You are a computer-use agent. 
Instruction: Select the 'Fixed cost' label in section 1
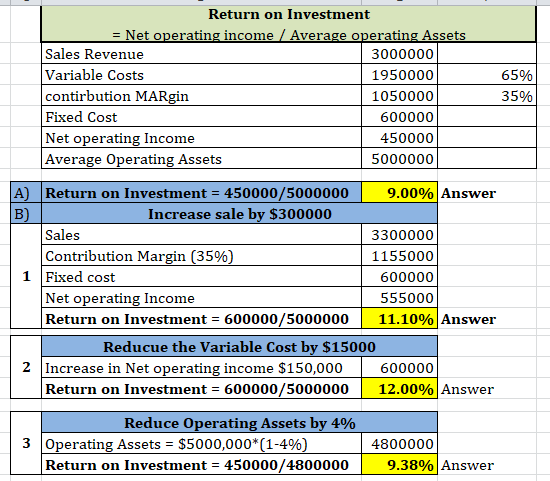(201, 276)
